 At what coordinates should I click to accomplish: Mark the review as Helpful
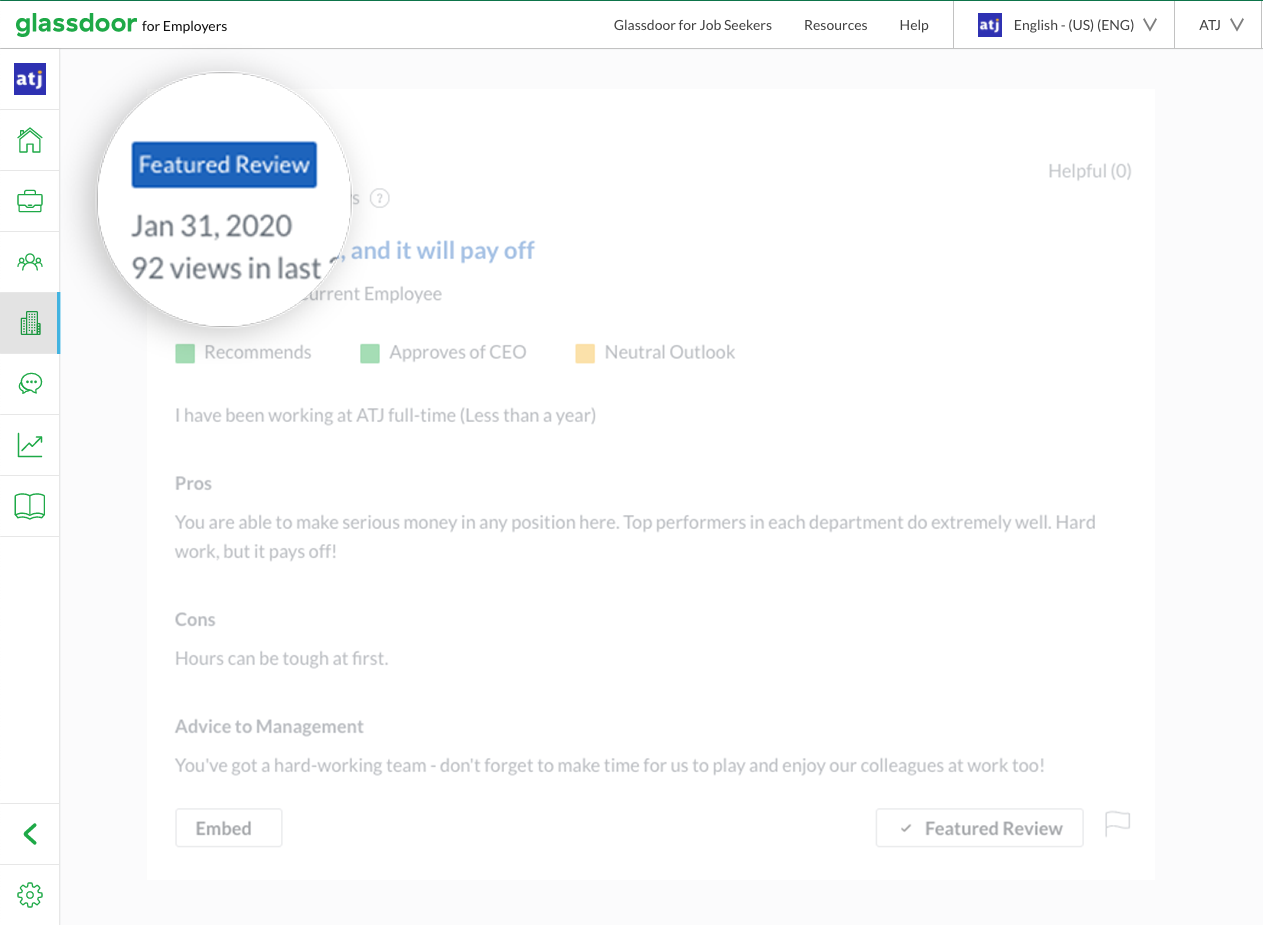click(x=1089, y=170)
